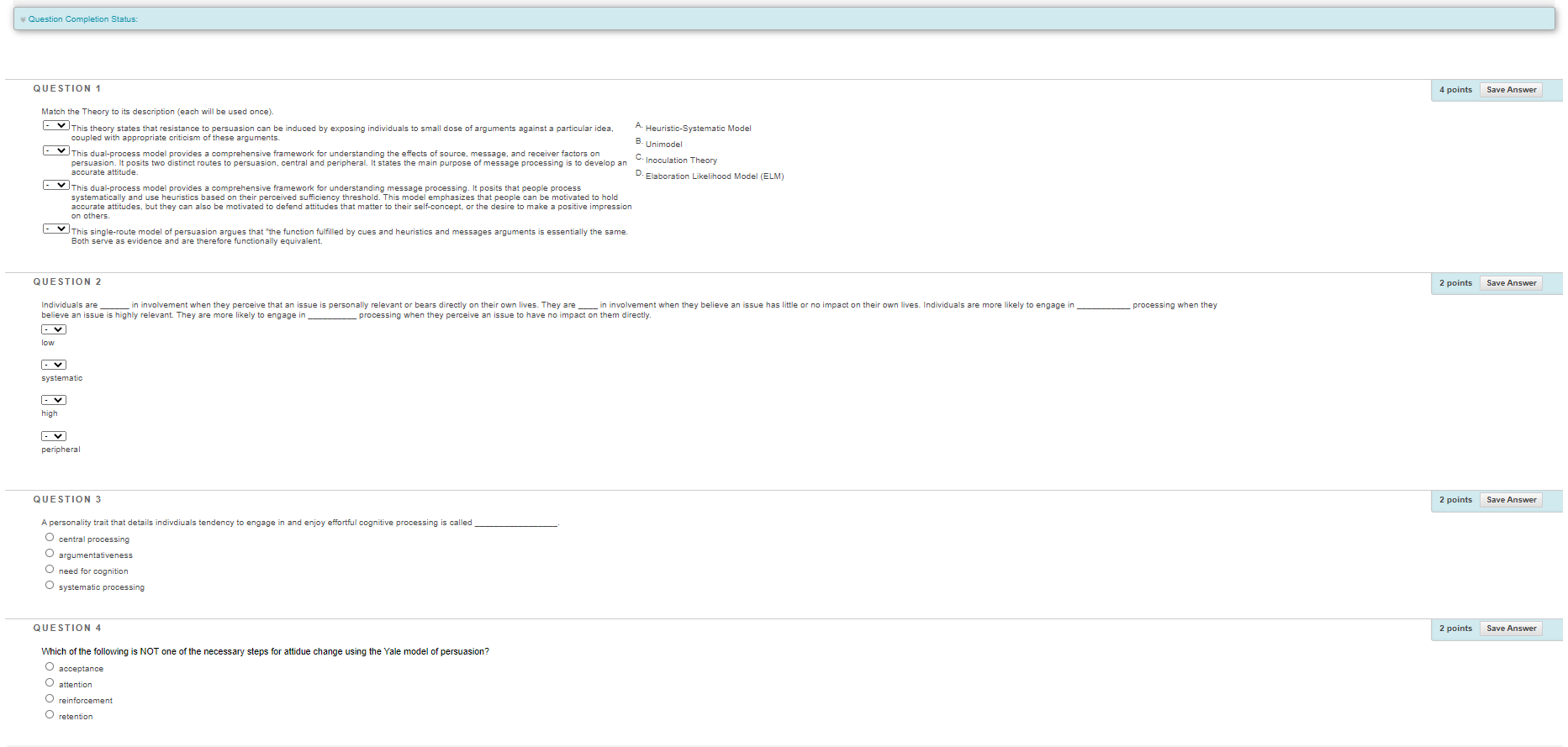Open the dropdown for the central and peripheral routes description

tap(56, 151)
